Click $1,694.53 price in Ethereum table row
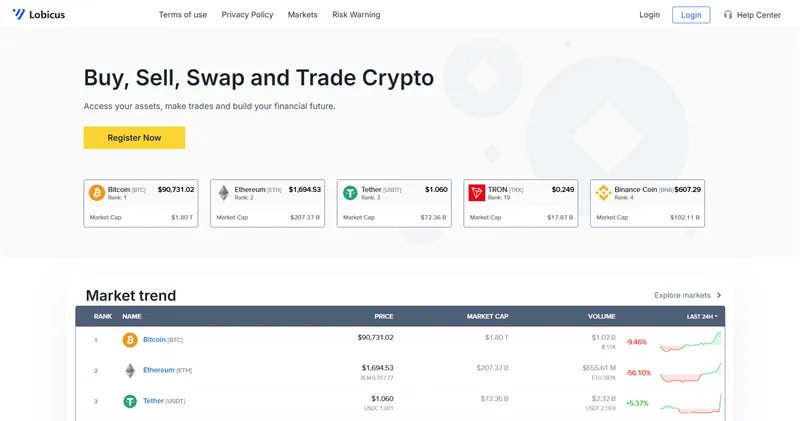 click(378, 367)
